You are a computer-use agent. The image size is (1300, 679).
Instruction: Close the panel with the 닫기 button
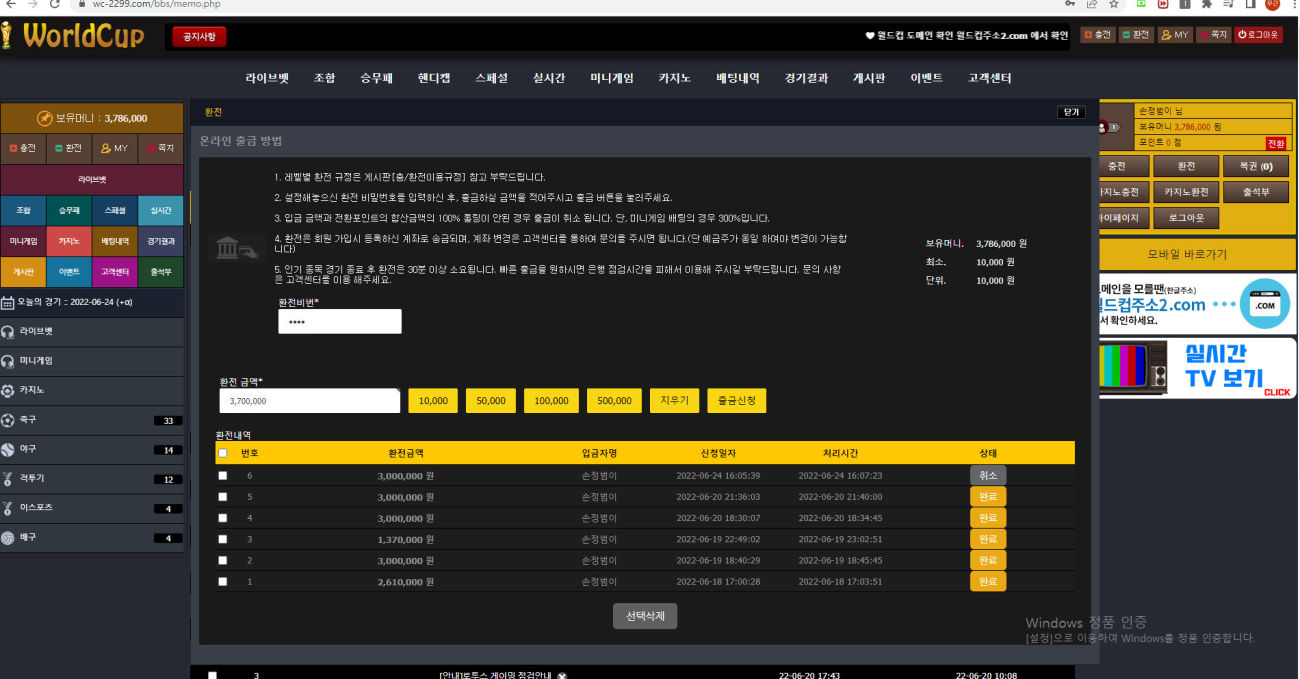pyautogui.click(x=1071, y=113)
